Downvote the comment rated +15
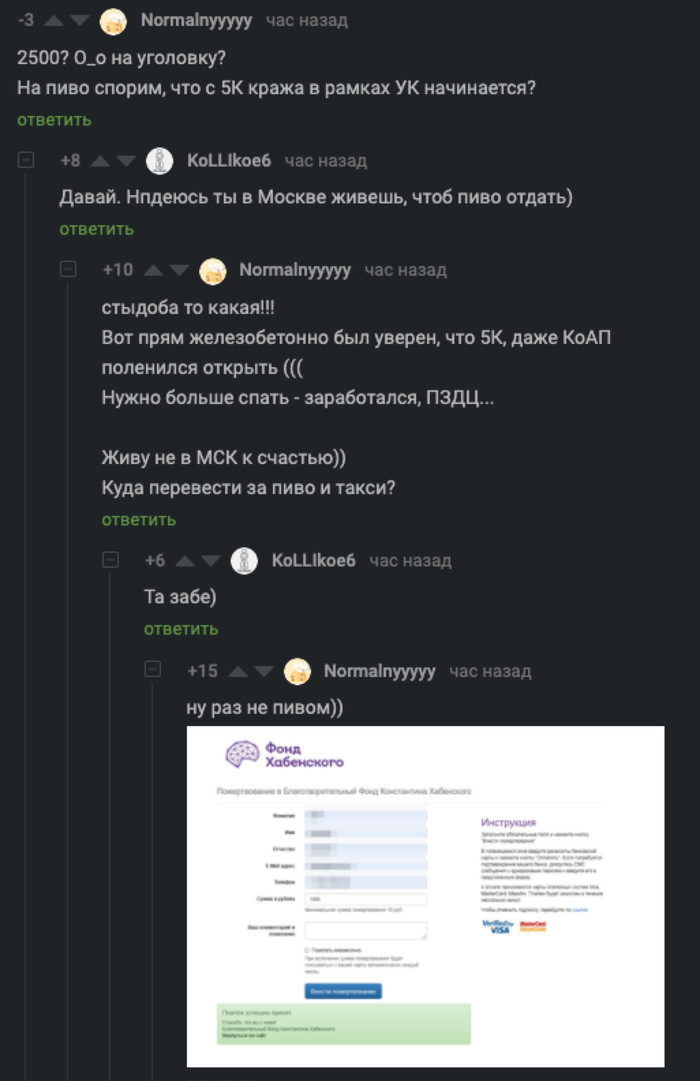The width and height of the screenshot is (700, 1081). click(263, 671)
